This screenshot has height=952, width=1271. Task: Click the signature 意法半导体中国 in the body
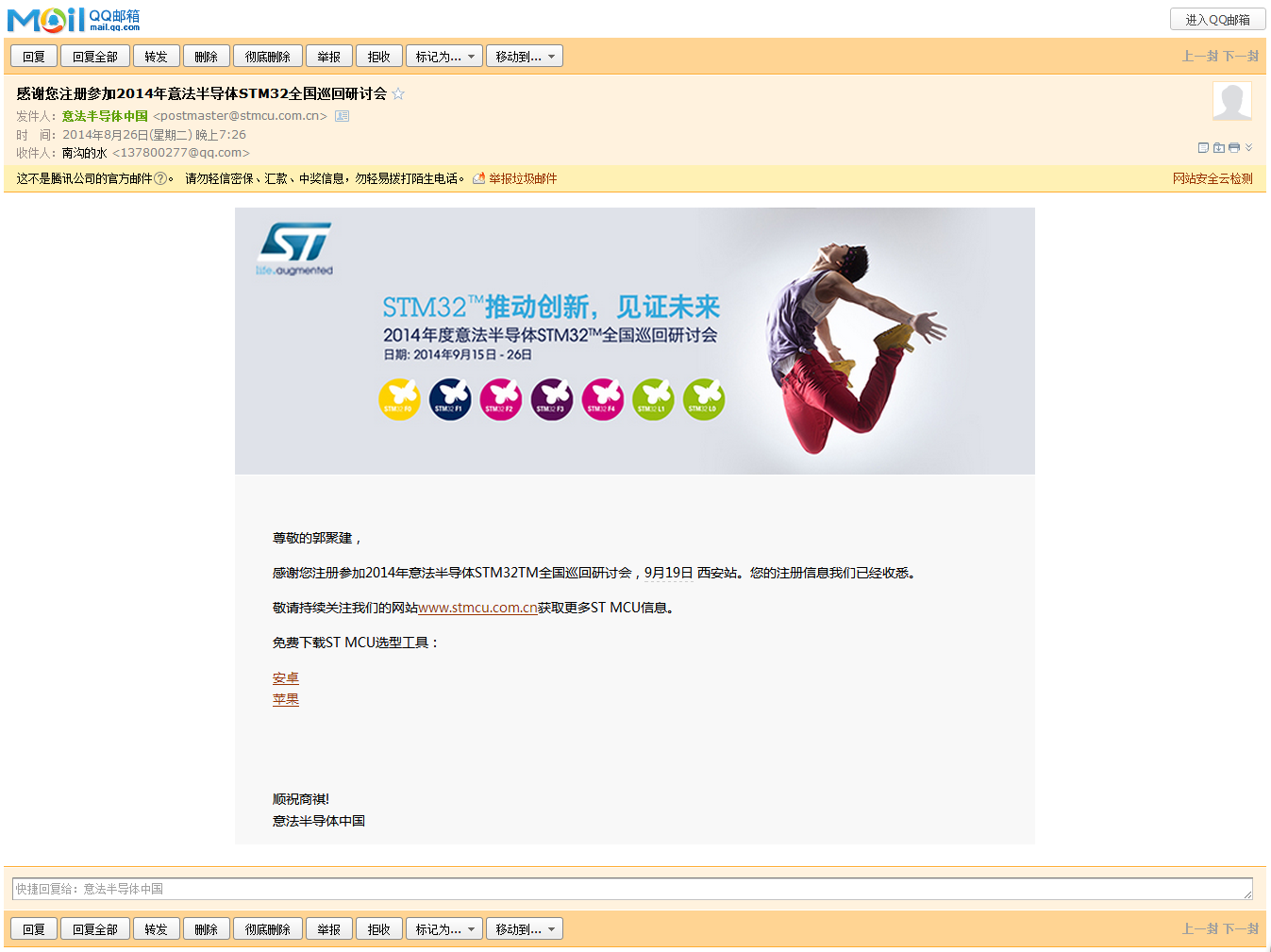[x=319, y=821]
